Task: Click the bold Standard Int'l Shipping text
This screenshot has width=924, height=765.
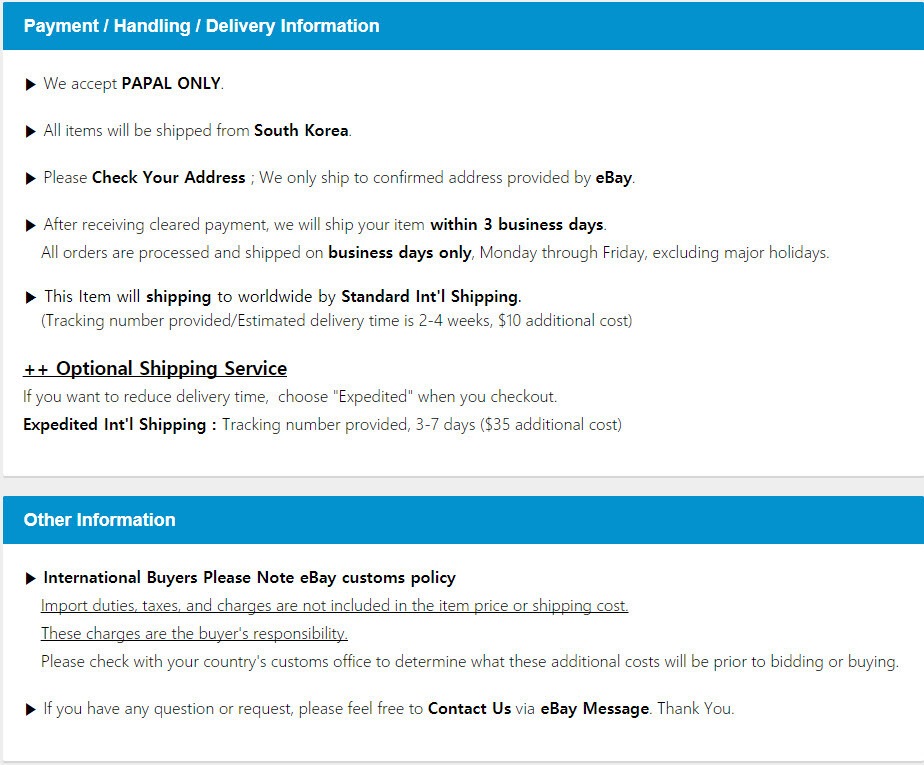Action: [x=430, y=296]
